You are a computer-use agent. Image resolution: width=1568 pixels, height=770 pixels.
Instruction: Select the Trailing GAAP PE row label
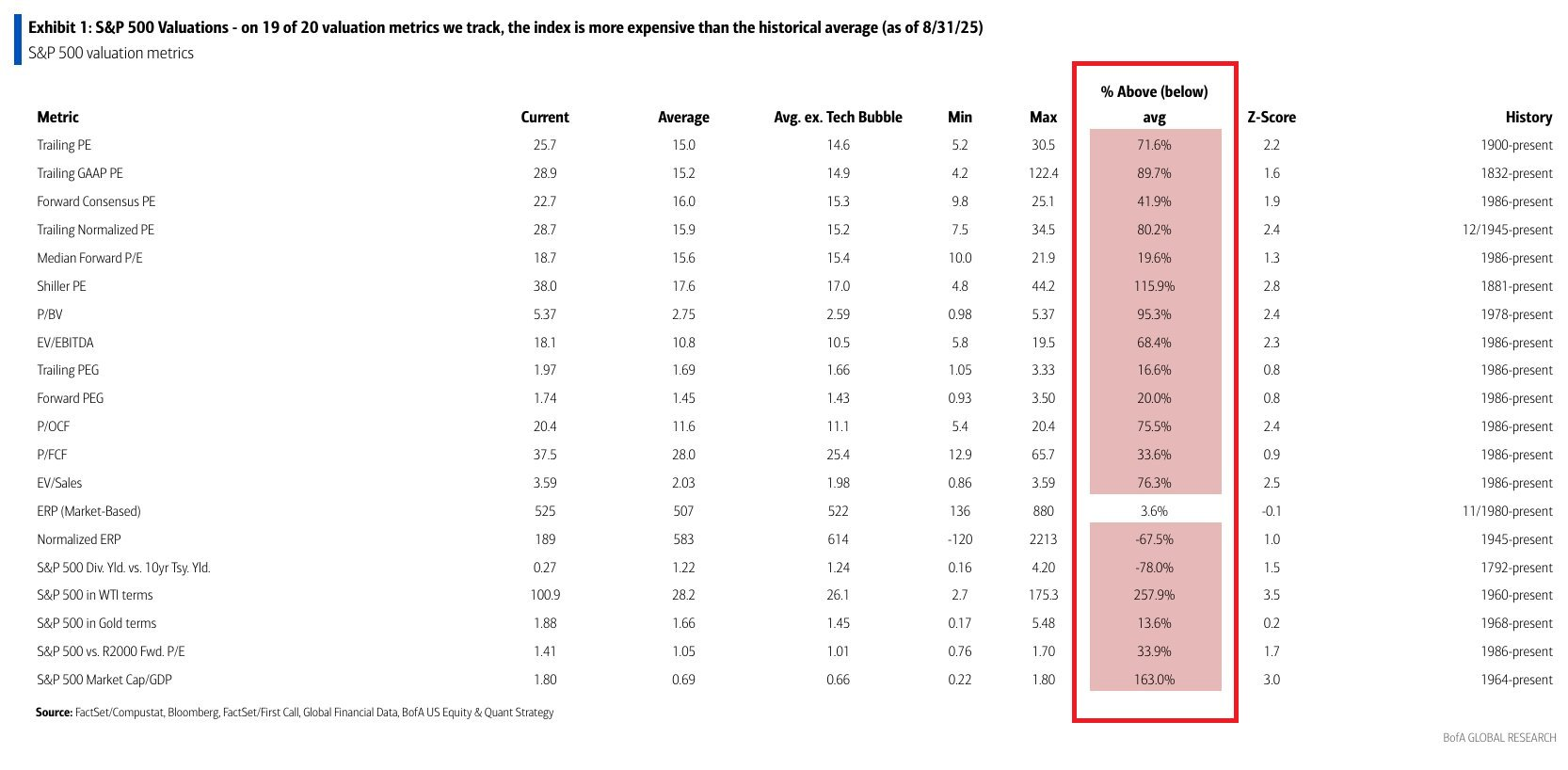(x=80, y=173)
